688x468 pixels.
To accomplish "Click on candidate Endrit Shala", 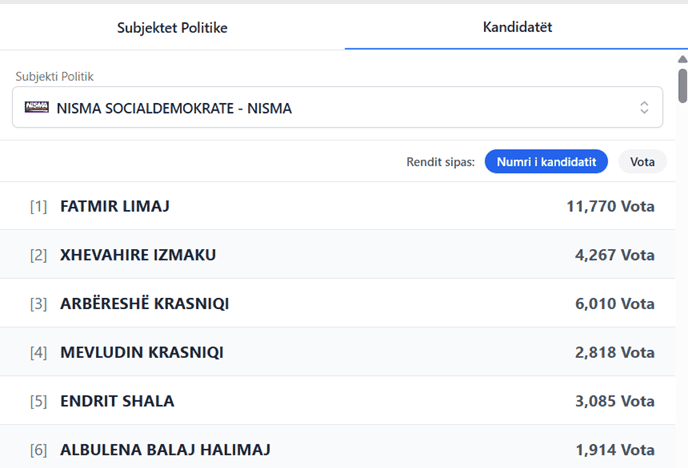I will pyautogui.click(x=117, y=401).
